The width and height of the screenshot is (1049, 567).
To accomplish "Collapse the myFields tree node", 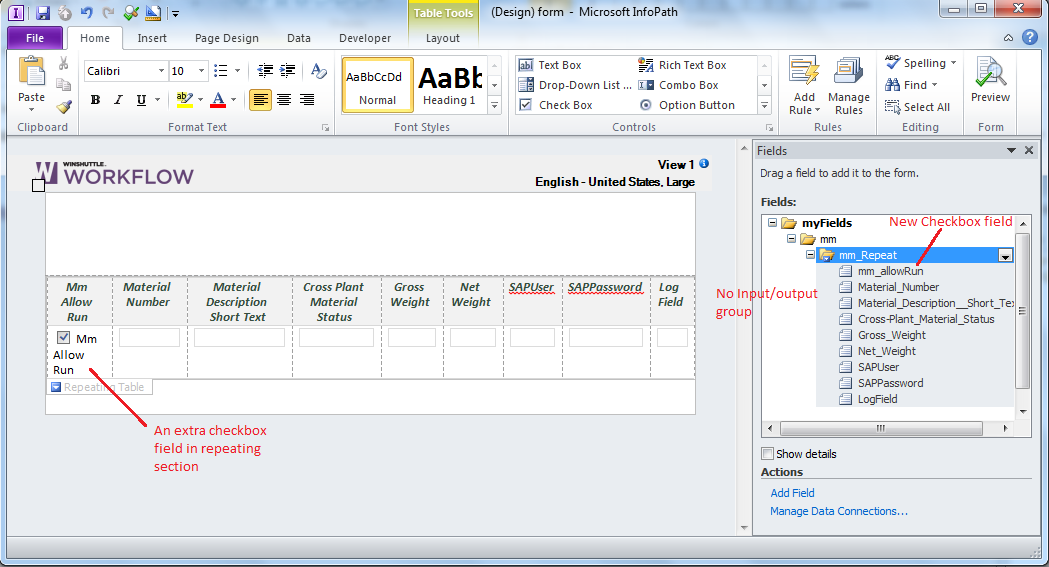I will click(773, 223).
